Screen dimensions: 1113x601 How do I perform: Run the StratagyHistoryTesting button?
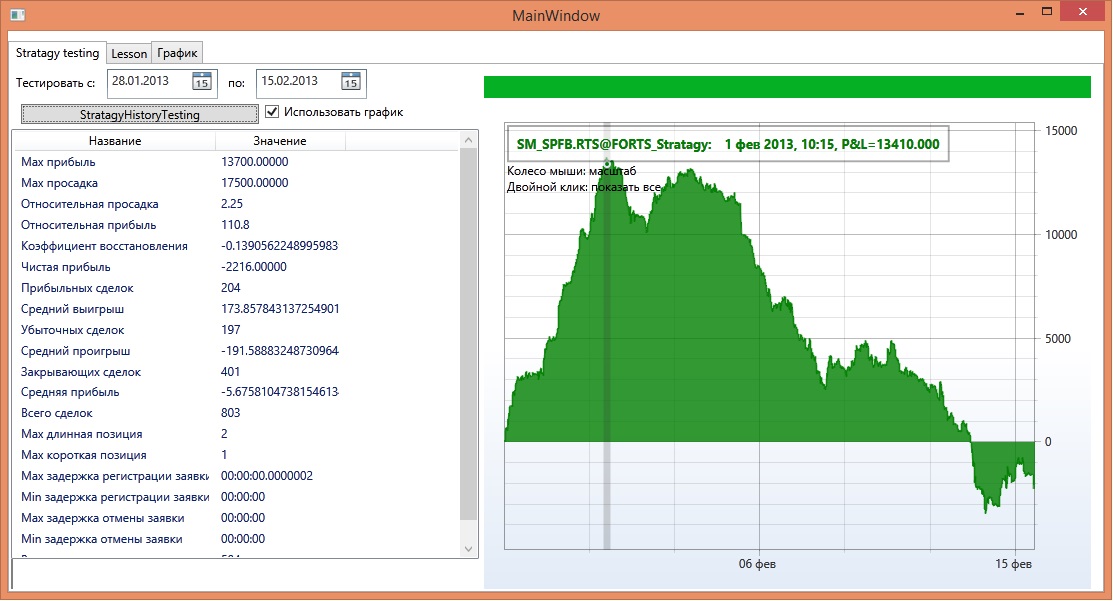pos(140,114)
